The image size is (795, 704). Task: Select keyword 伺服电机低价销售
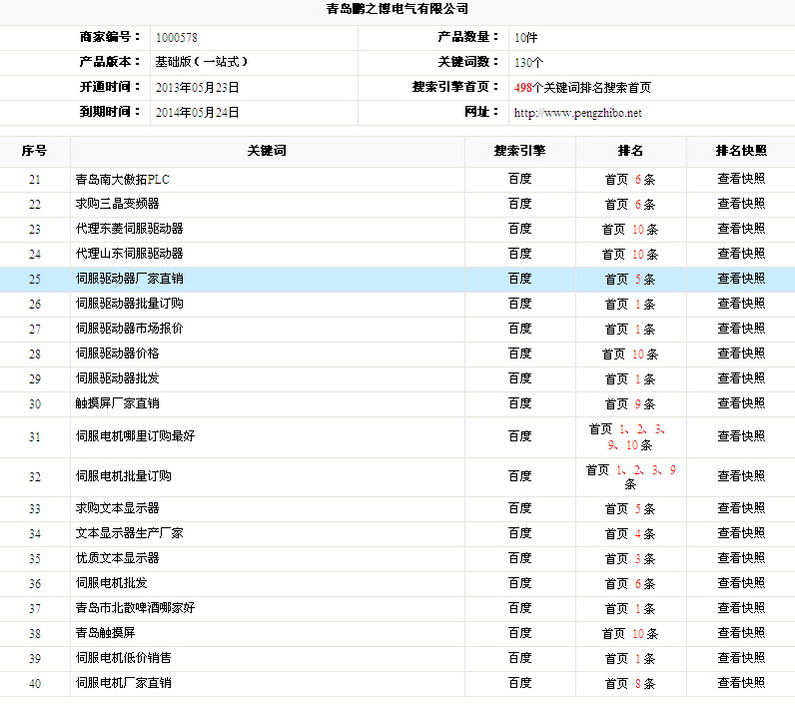pos(123,657)
